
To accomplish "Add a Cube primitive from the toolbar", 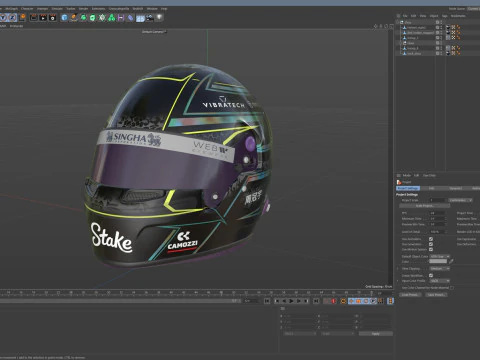I will [64, 18].
